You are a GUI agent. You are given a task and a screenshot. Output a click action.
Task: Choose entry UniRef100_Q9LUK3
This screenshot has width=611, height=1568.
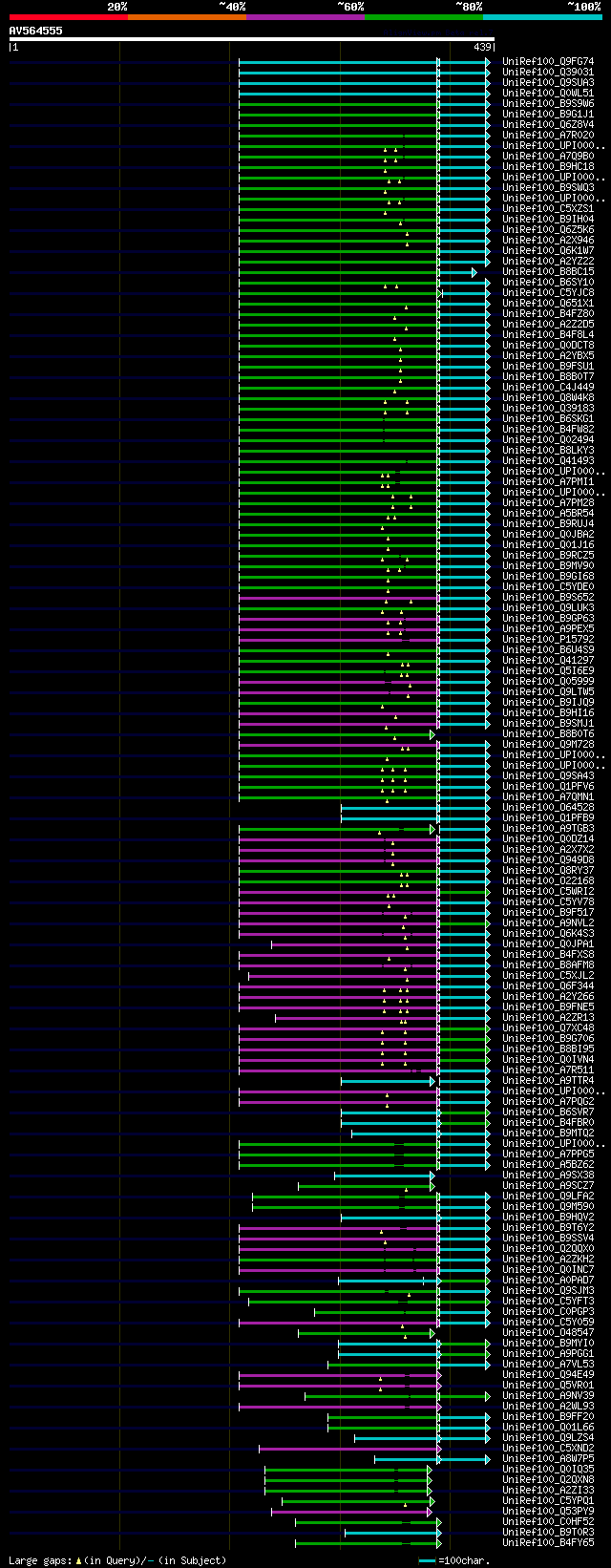(548, 608)
